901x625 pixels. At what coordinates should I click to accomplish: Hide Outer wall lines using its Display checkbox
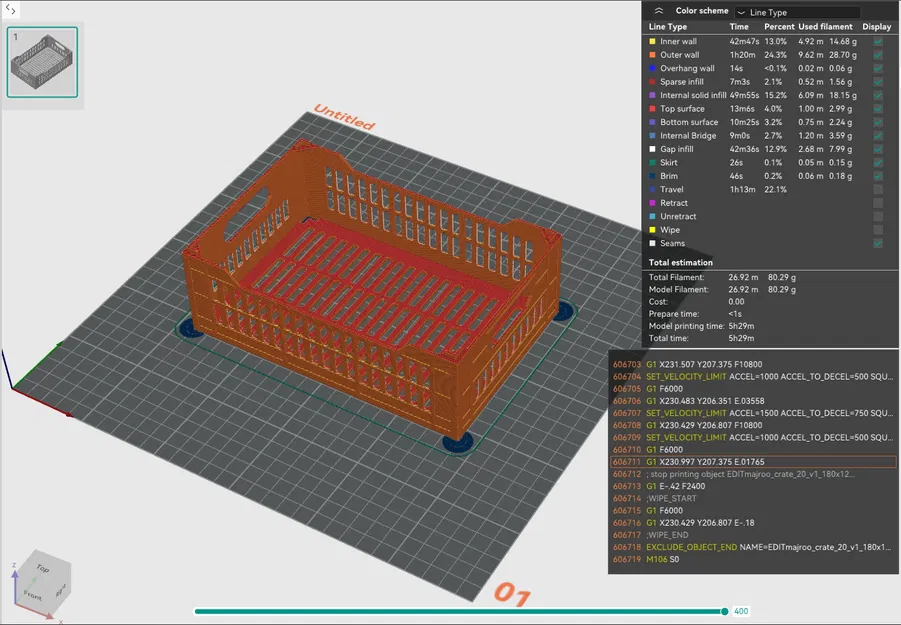click(879, 55)
